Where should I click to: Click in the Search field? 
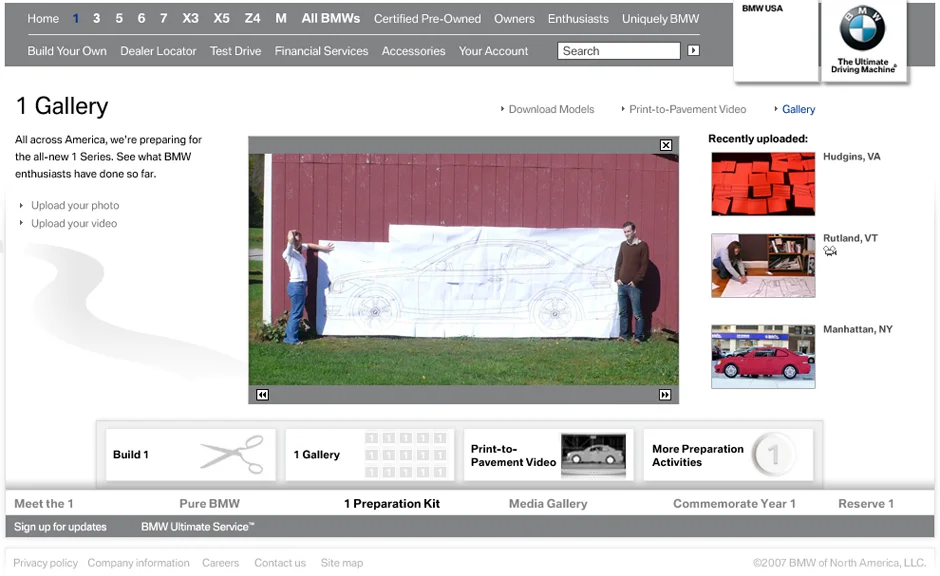[619, 51]
